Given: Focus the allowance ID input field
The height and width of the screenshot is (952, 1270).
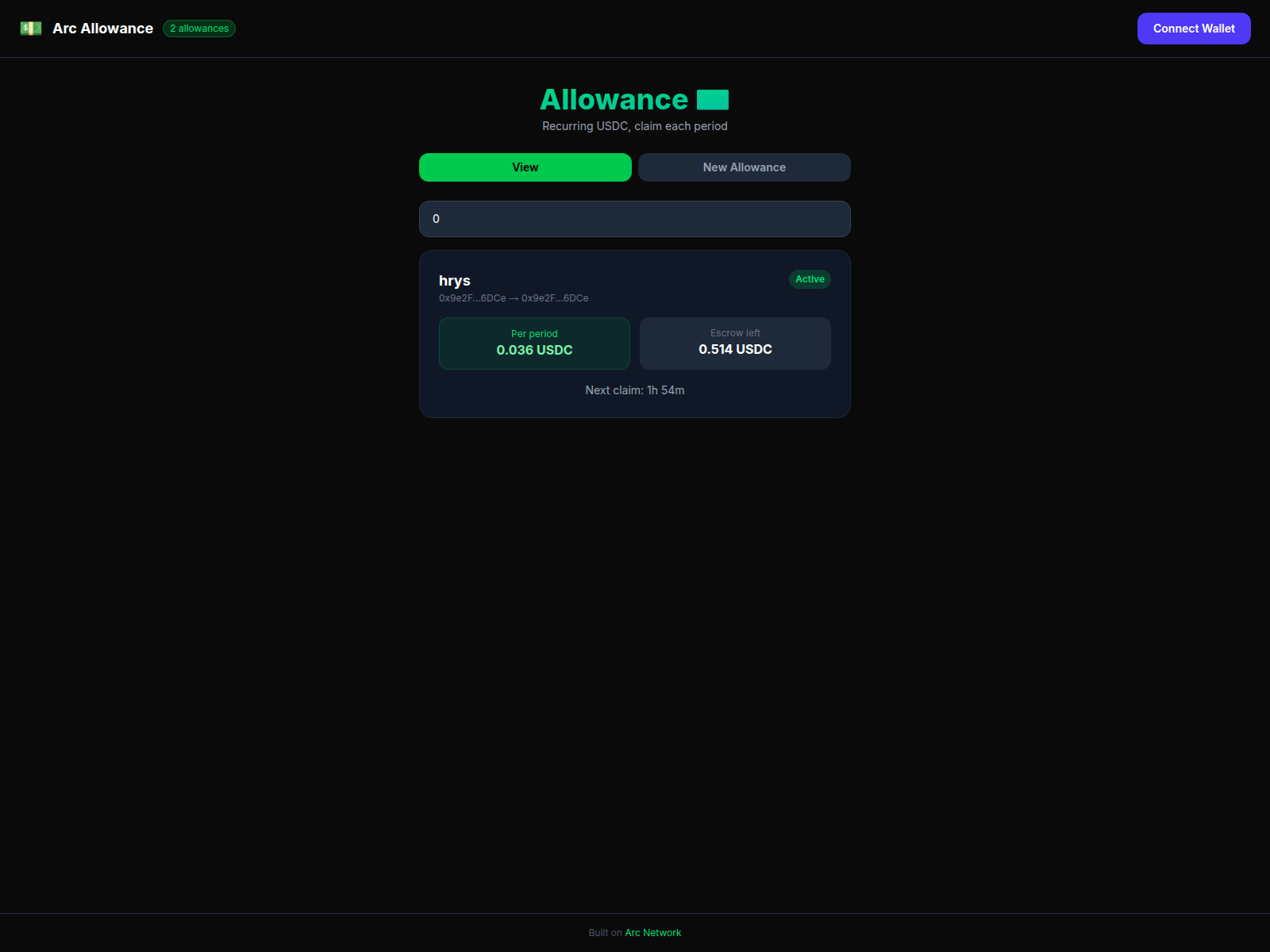Looking at the screenshot, I should click(x=635, y=219).
